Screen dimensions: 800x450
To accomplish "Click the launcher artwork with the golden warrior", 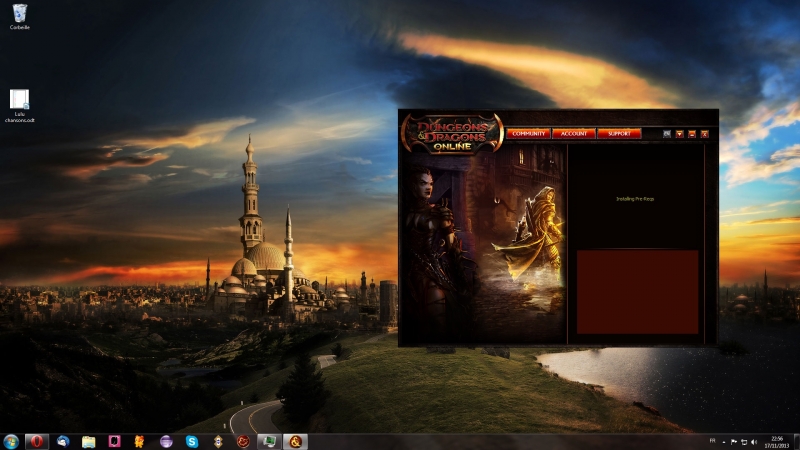I will tap(483, 243).
